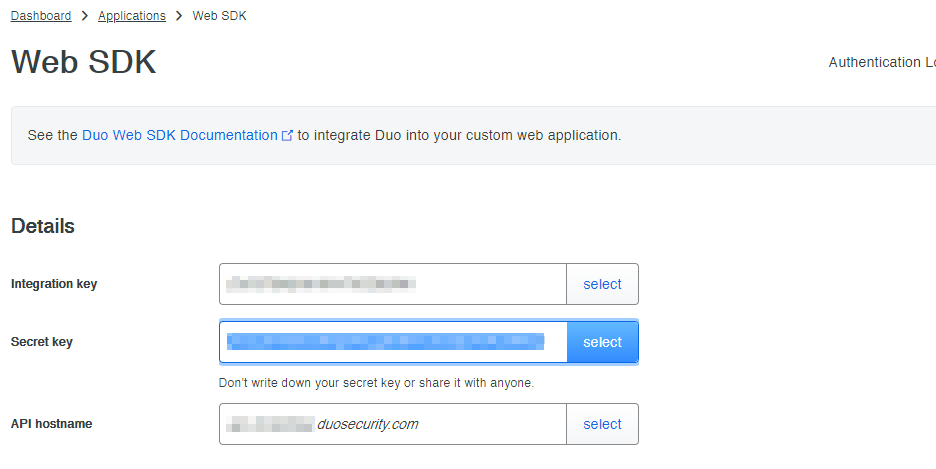Open the Duo Web SDK Documentation link
This screenshot has height=469, width=936.
click(180, 135)
